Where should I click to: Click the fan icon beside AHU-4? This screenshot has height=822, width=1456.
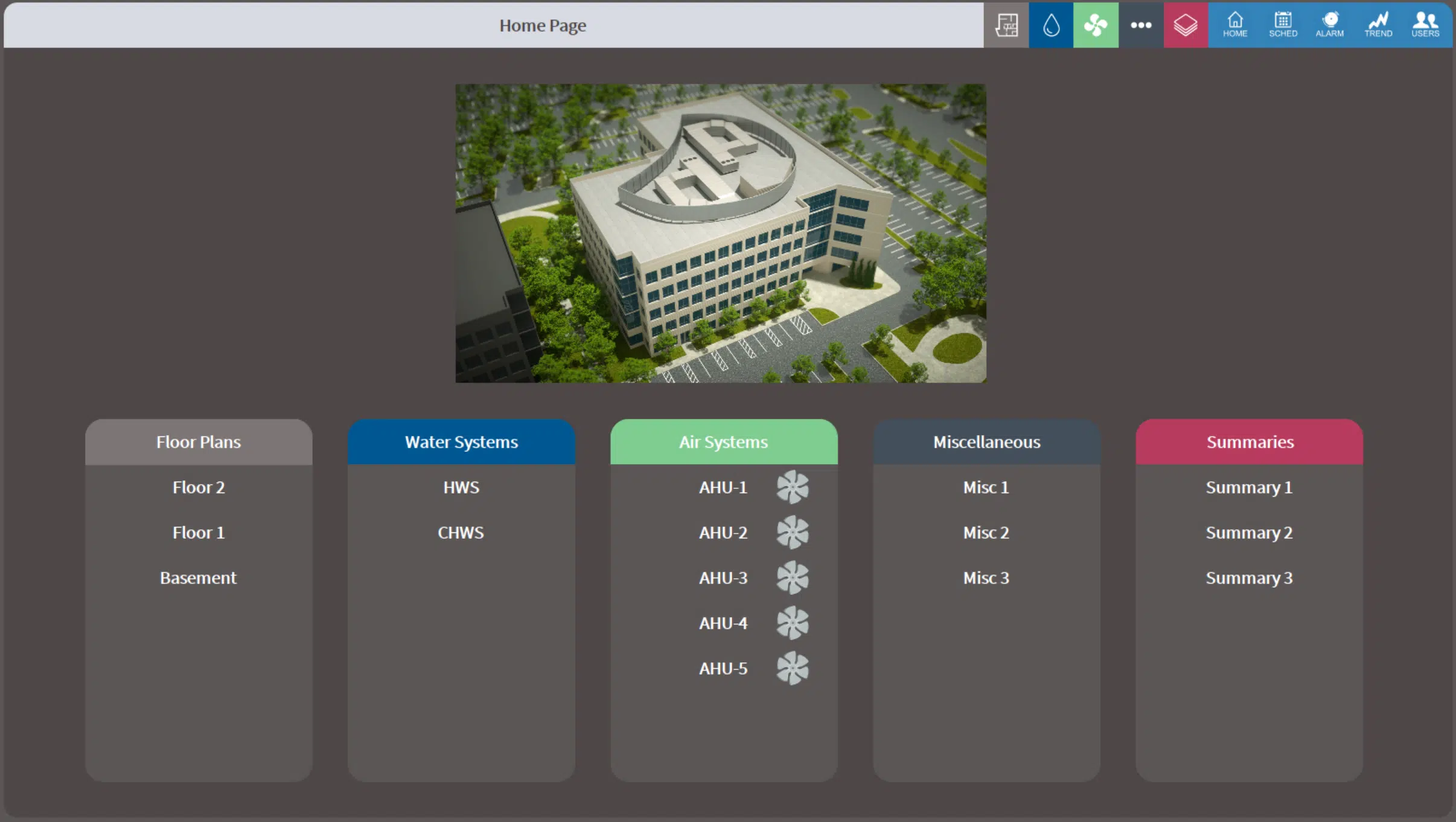coord(793,623)
